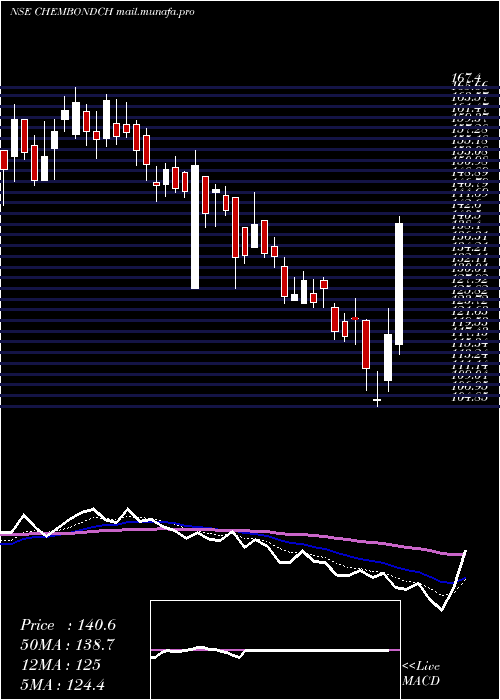Select the 5MA : 124.4 value
Screen dimensions: 500x700
click(63, 684)
